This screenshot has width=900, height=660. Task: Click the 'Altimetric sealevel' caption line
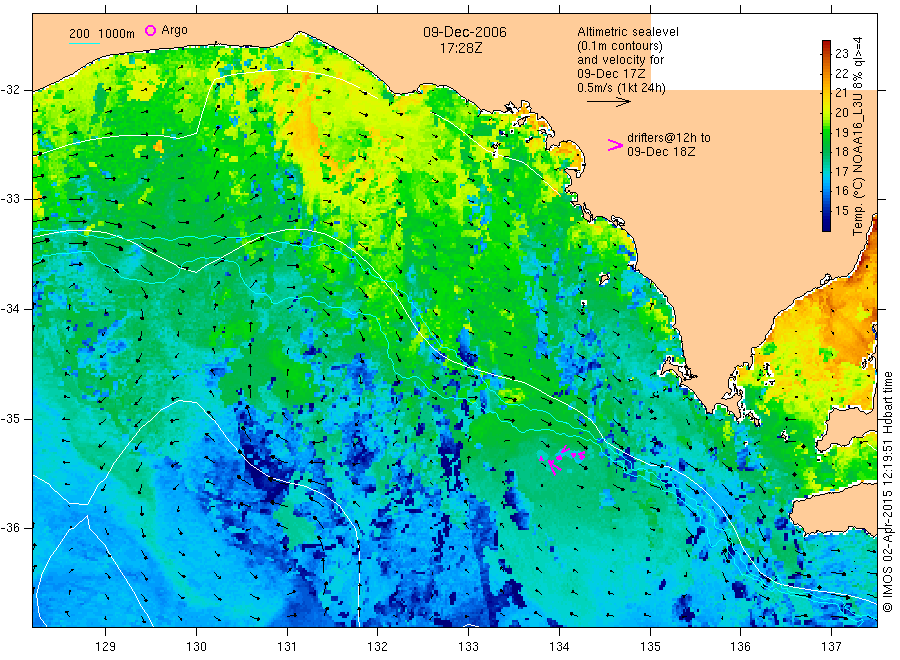[628, 32]
